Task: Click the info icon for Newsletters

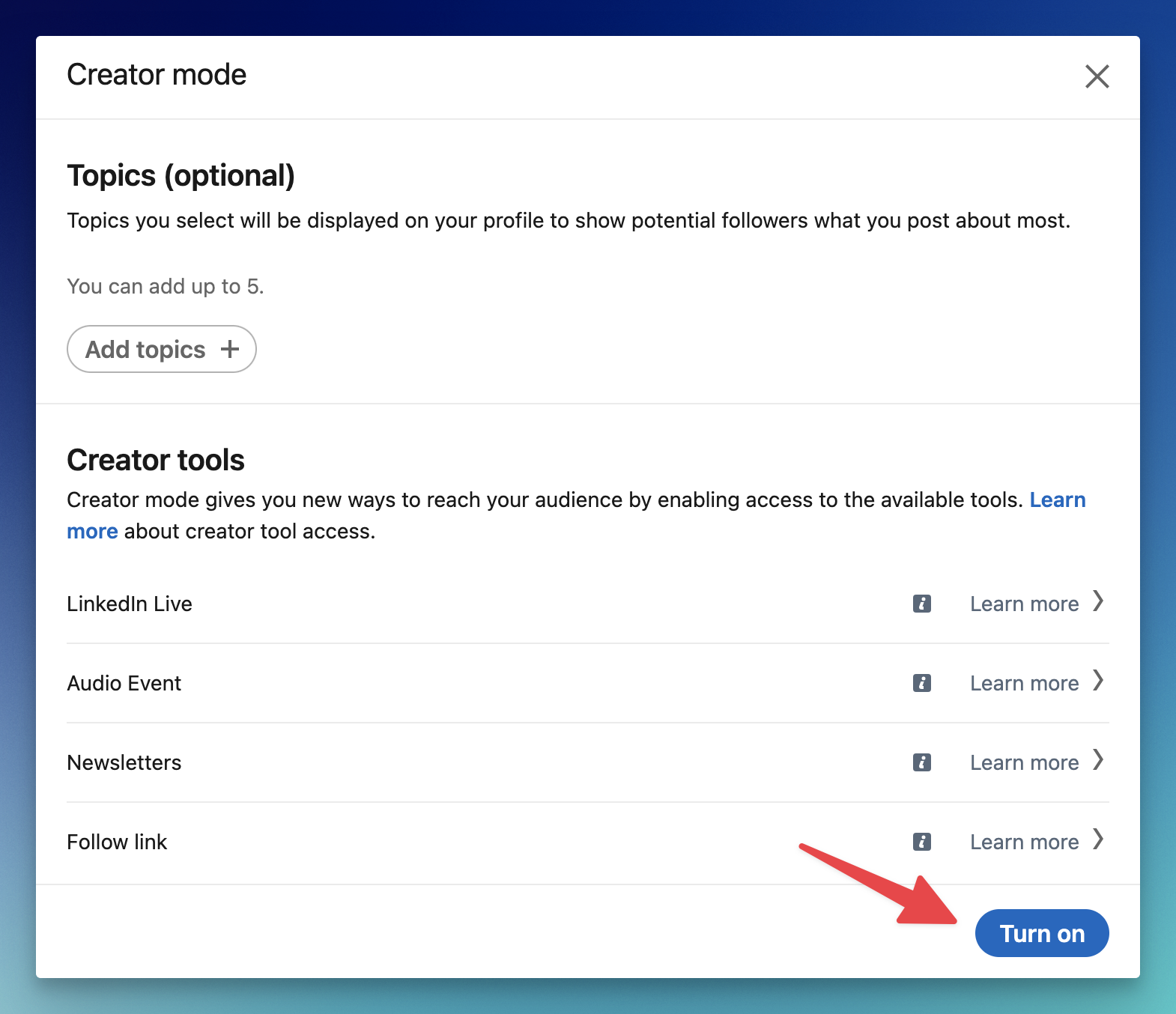Action: tap(922, 762)
